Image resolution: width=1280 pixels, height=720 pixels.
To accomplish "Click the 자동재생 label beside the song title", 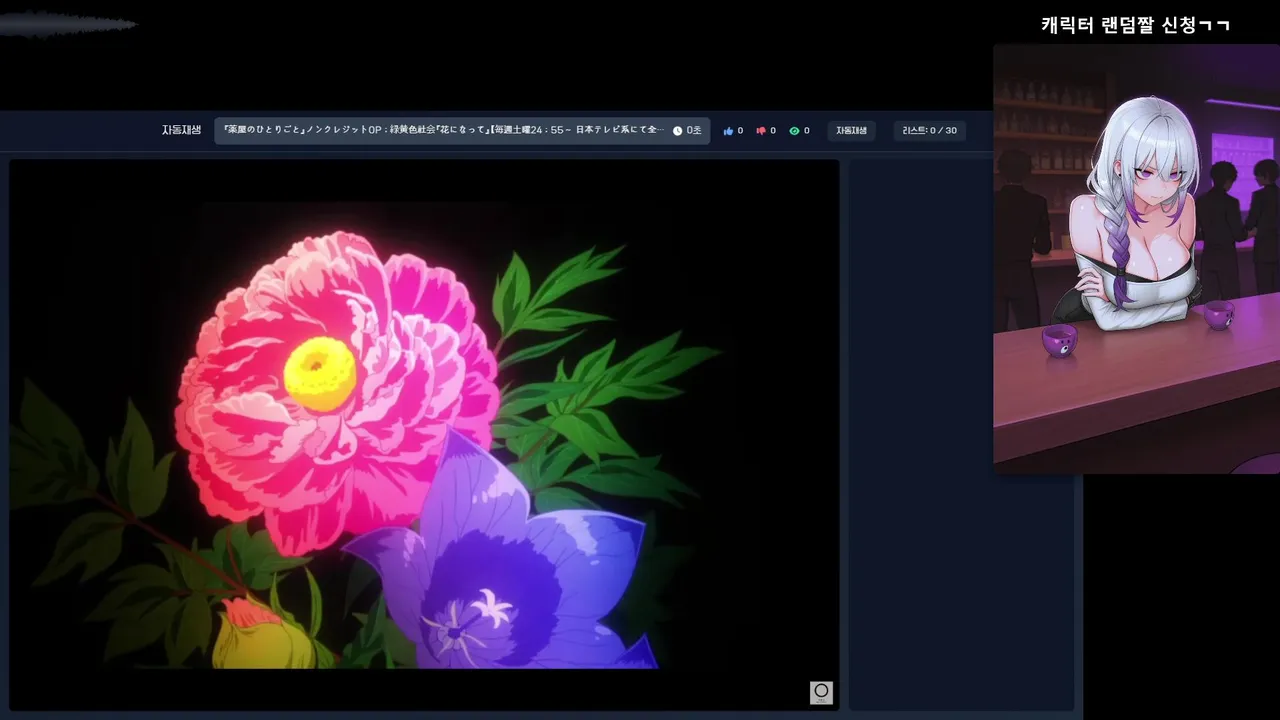I will click(181, 130).
